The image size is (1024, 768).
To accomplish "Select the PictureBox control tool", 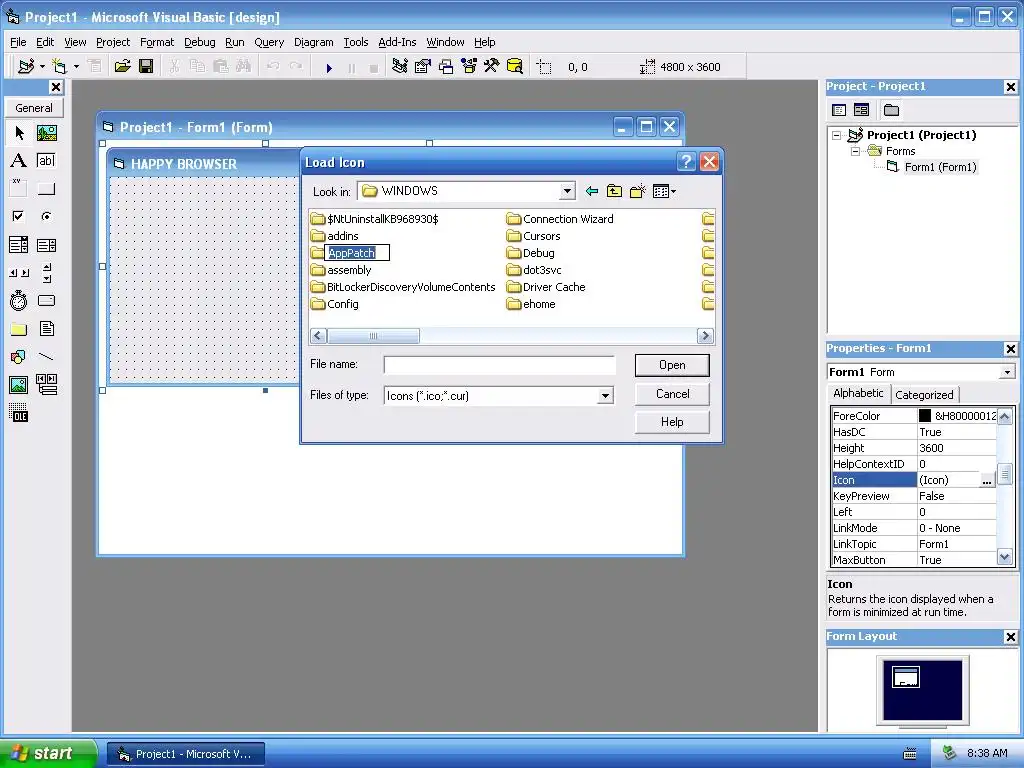I will click(46, 133).
